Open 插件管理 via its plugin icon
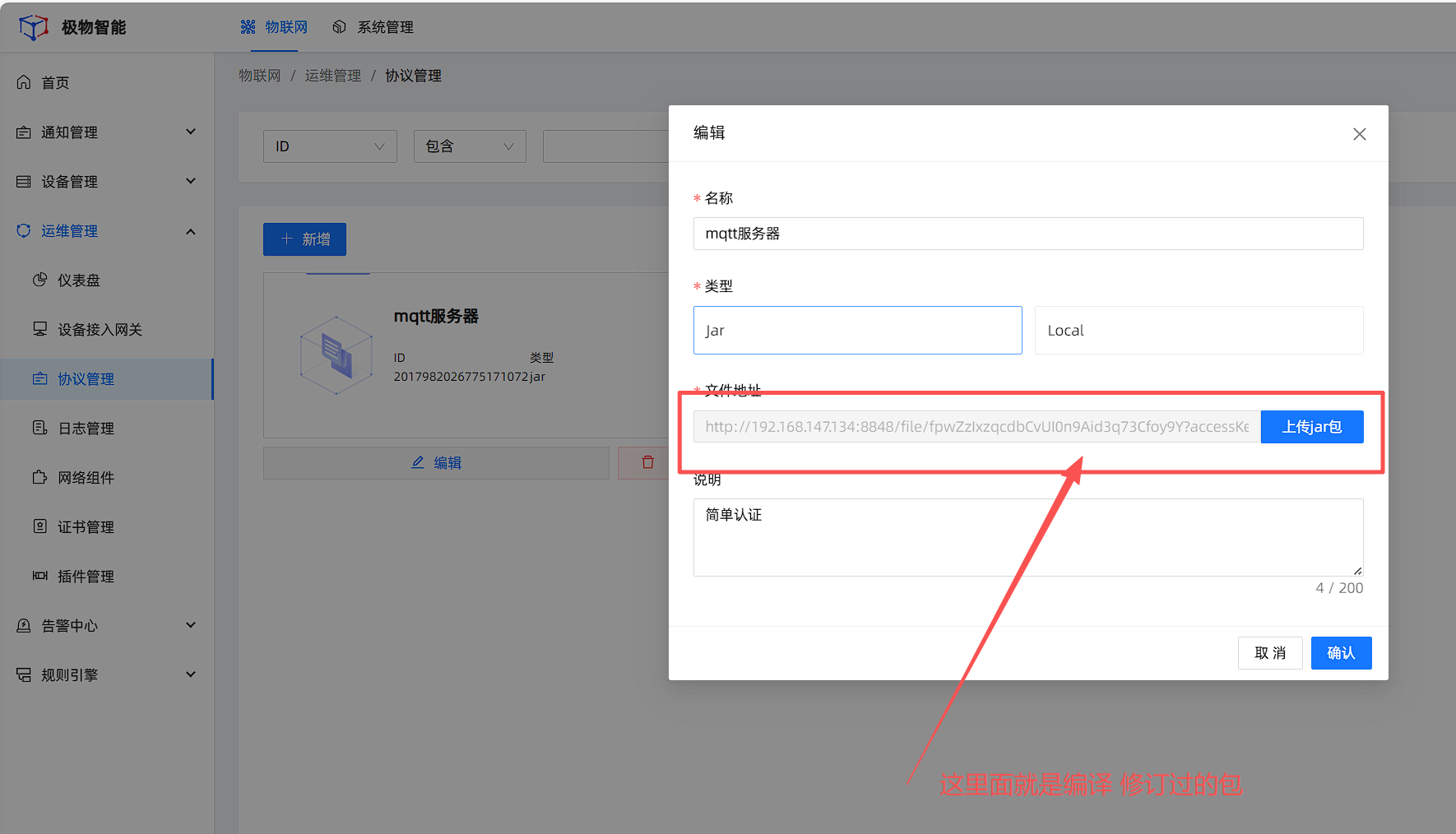Viewport: 1456px width, 834px height. 39,576
